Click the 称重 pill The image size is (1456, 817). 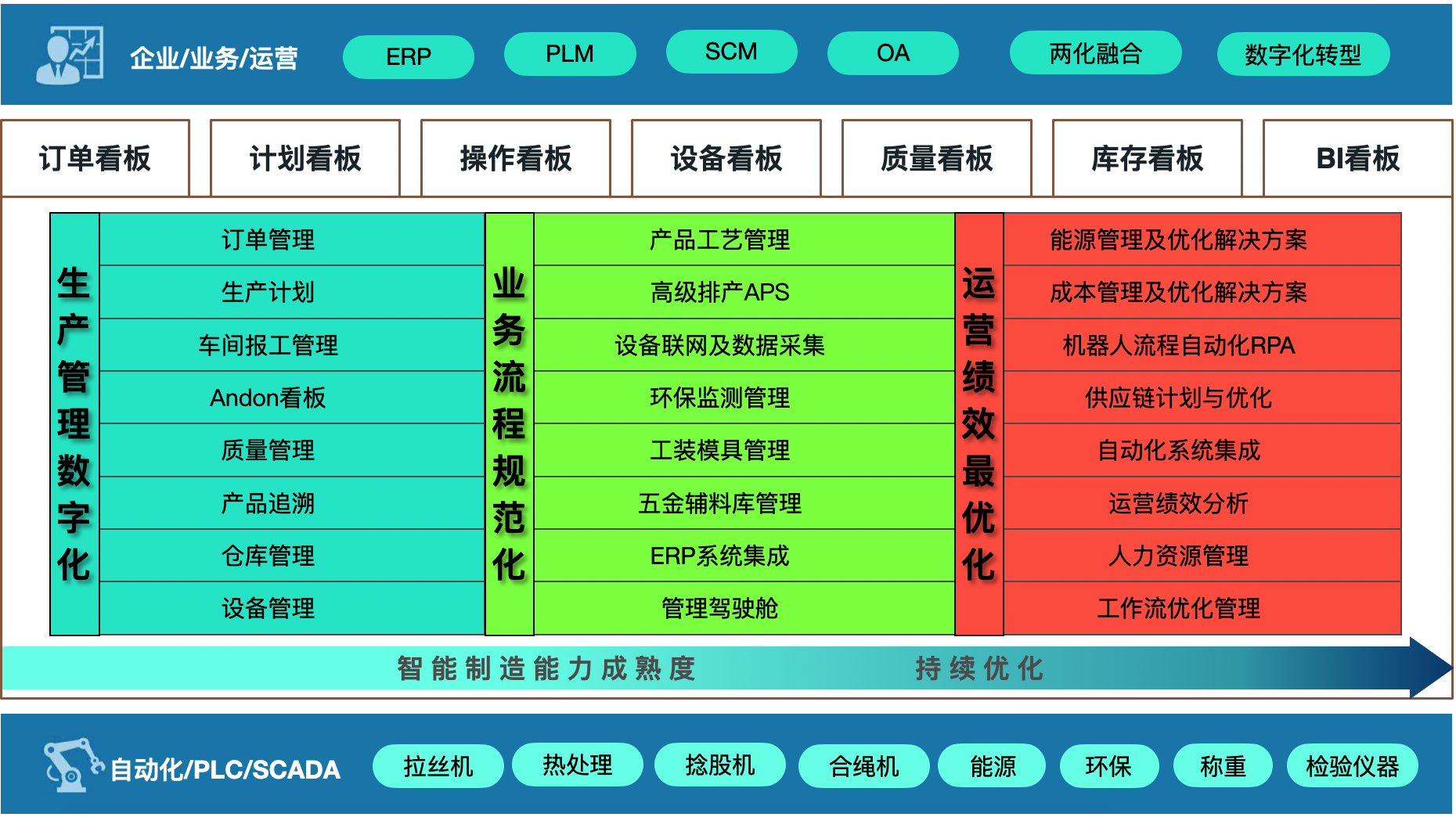click(x=1223, y=765)
